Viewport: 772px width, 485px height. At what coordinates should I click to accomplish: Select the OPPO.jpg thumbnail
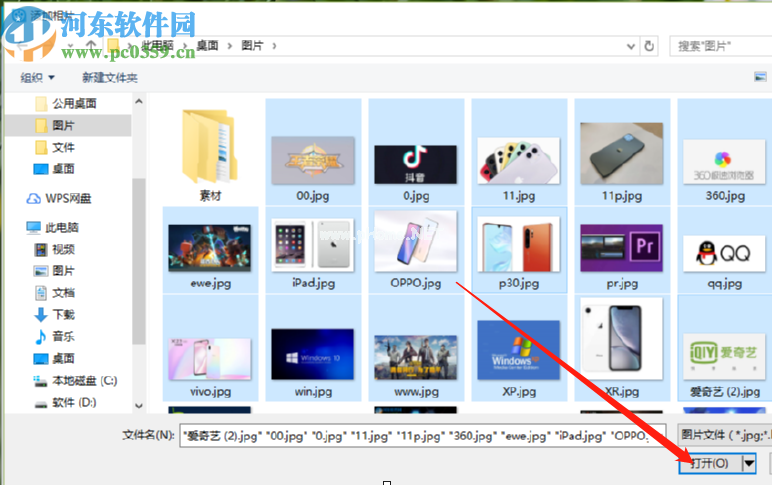click(x=416, y=249)
